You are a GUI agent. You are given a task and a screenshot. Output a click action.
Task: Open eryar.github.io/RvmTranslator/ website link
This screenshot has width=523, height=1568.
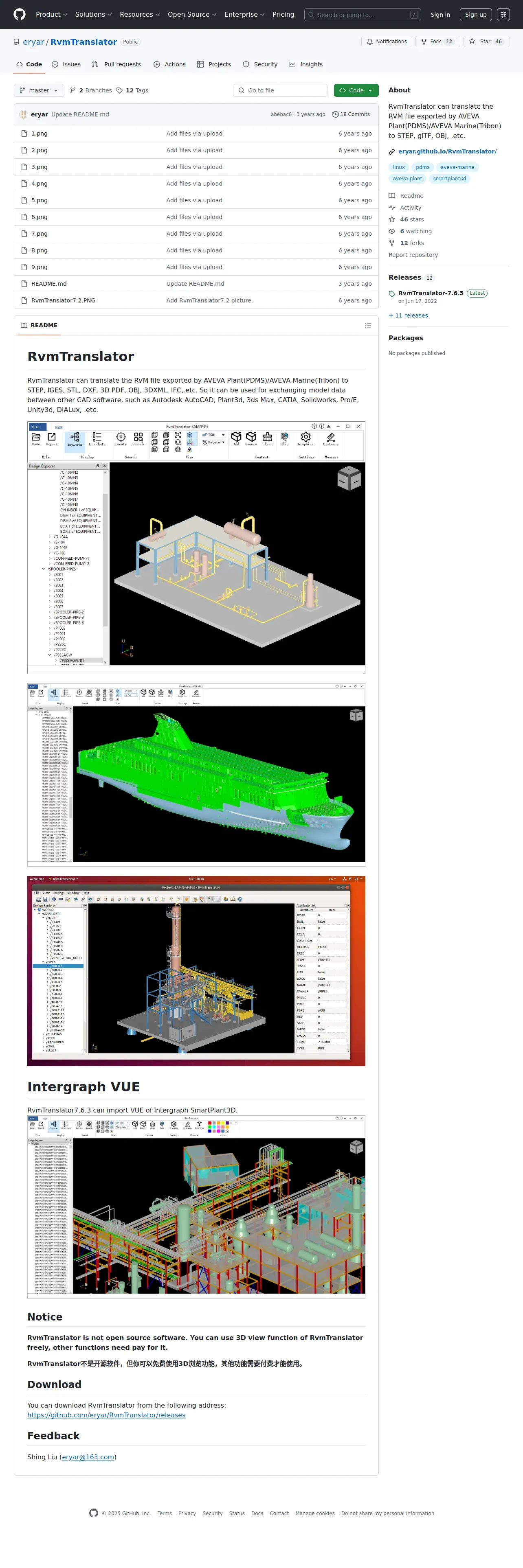[x=447, y=151]
